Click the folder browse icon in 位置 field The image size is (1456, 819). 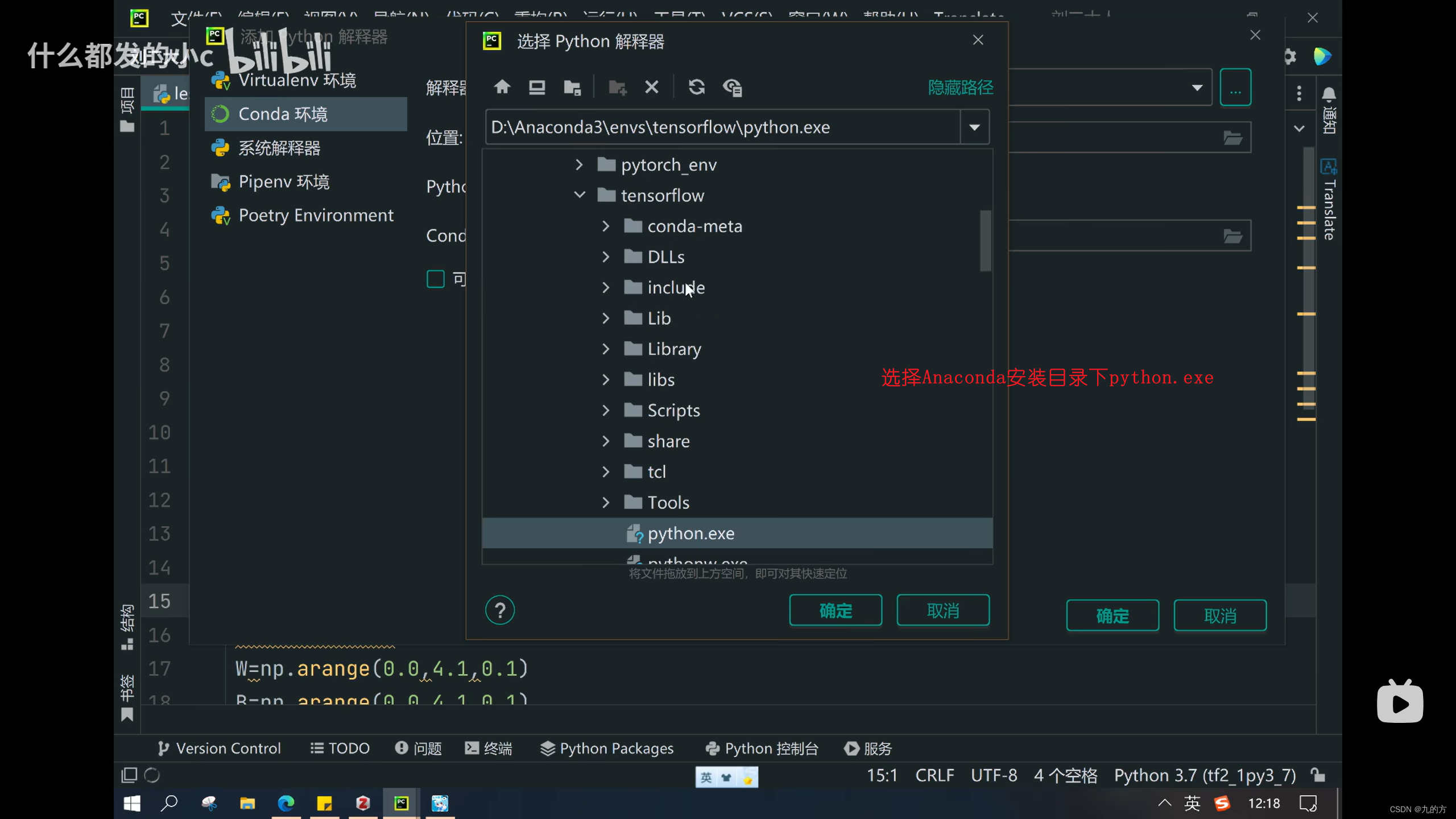coord(1232,138)
